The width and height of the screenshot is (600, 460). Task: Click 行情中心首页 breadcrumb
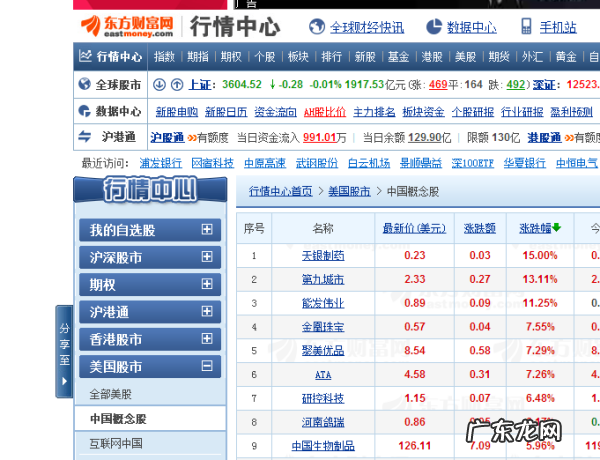281,191
